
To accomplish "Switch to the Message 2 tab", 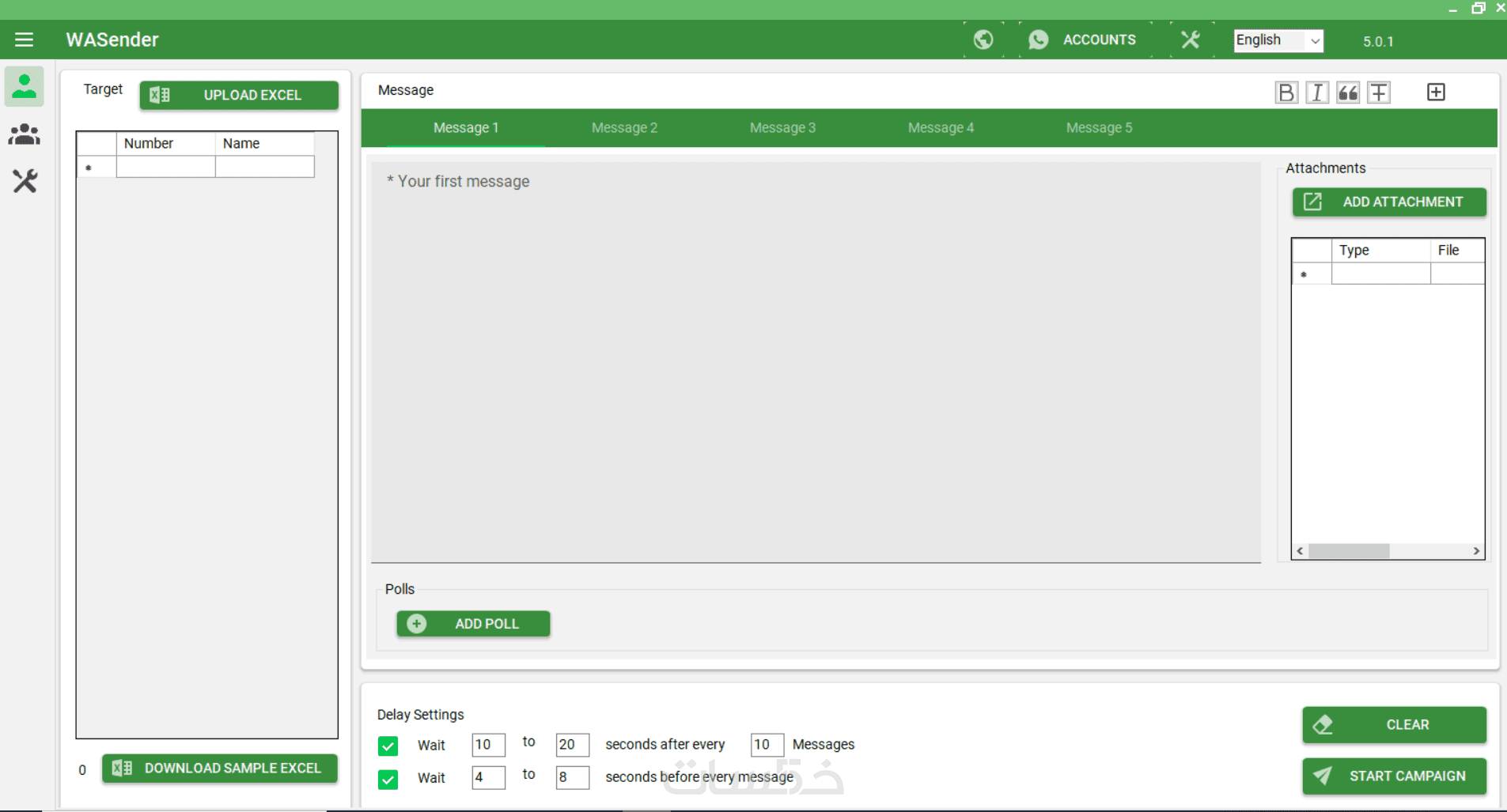I will coord(624,128).
